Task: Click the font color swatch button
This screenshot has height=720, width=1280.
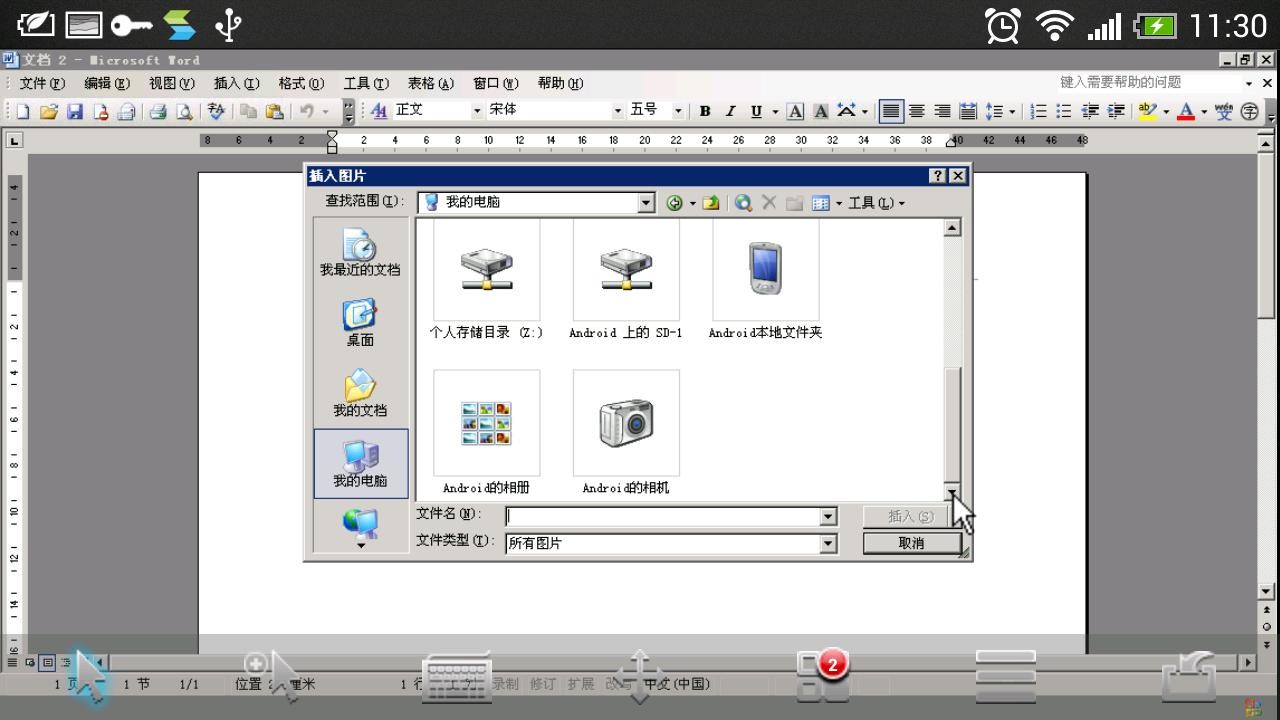Action: [x=1186, y=111]
